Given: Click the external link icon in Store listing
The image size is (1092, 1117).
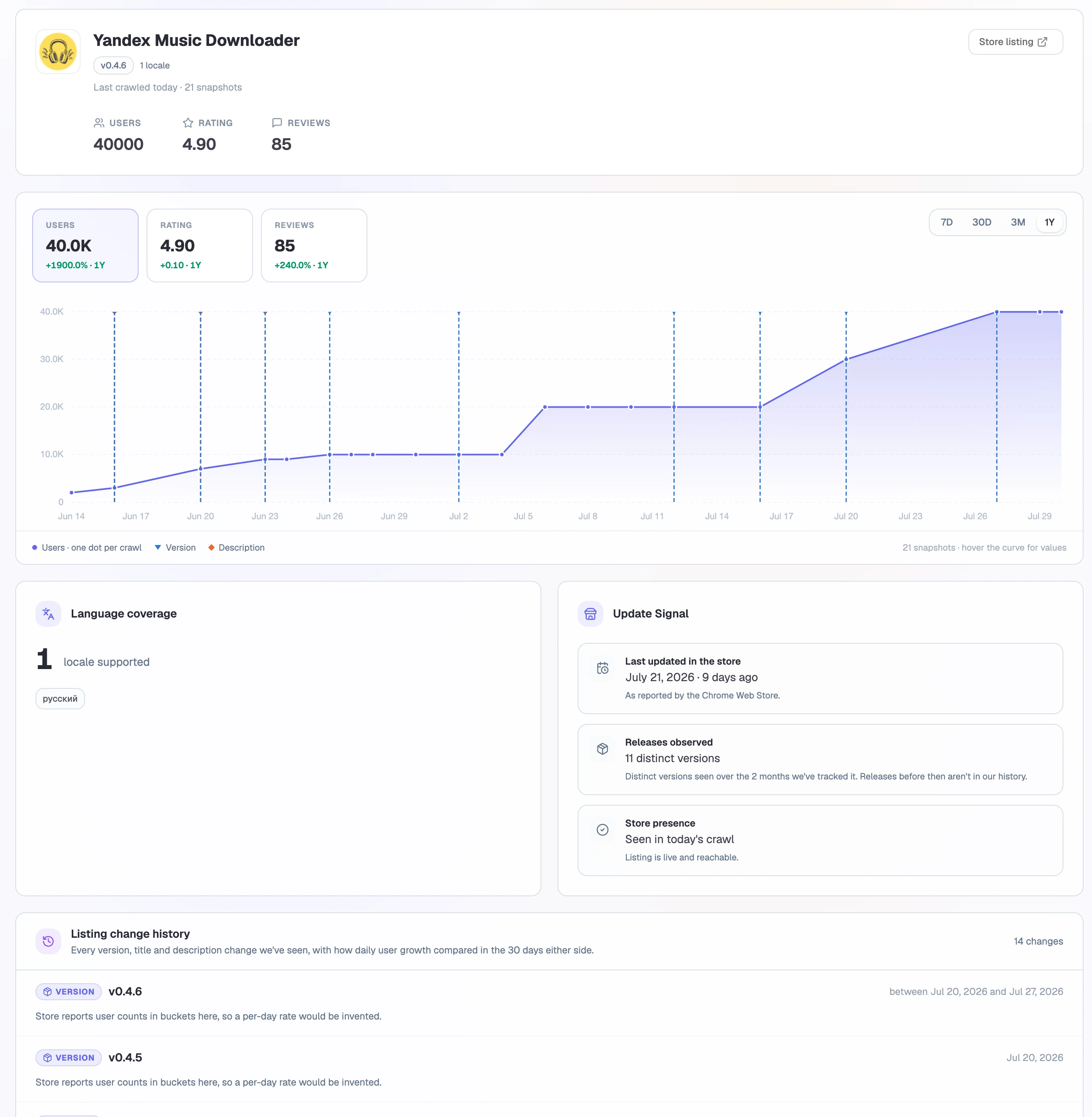Looking at the screenshot, I should 1043,42.
